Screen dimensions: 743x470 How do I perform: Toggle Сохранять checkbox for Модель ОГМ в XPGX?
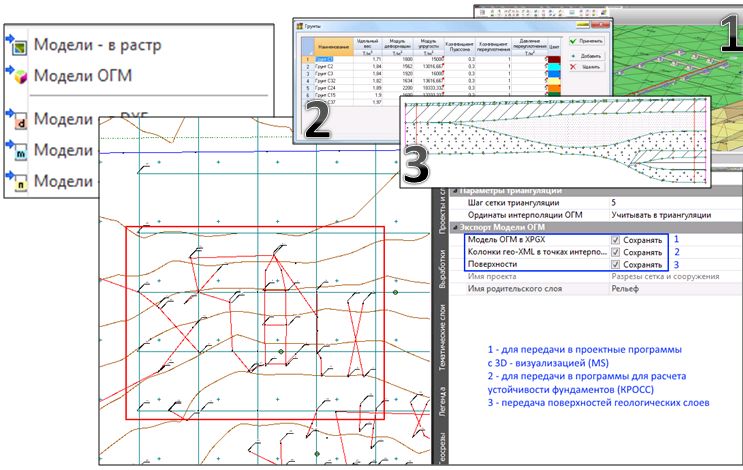tap(615, 241)
